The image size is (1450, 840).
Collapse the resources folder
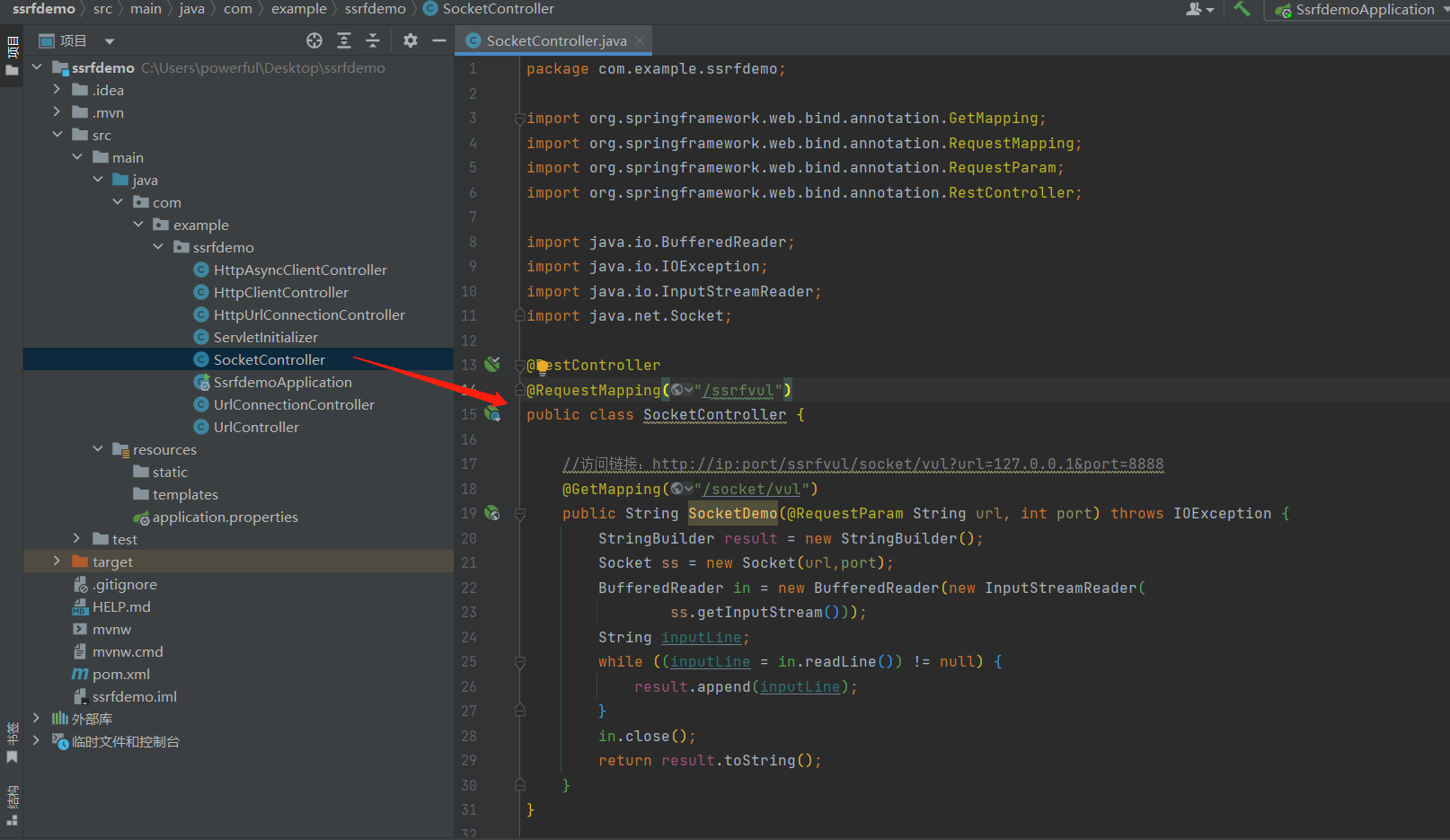(98, 449)
